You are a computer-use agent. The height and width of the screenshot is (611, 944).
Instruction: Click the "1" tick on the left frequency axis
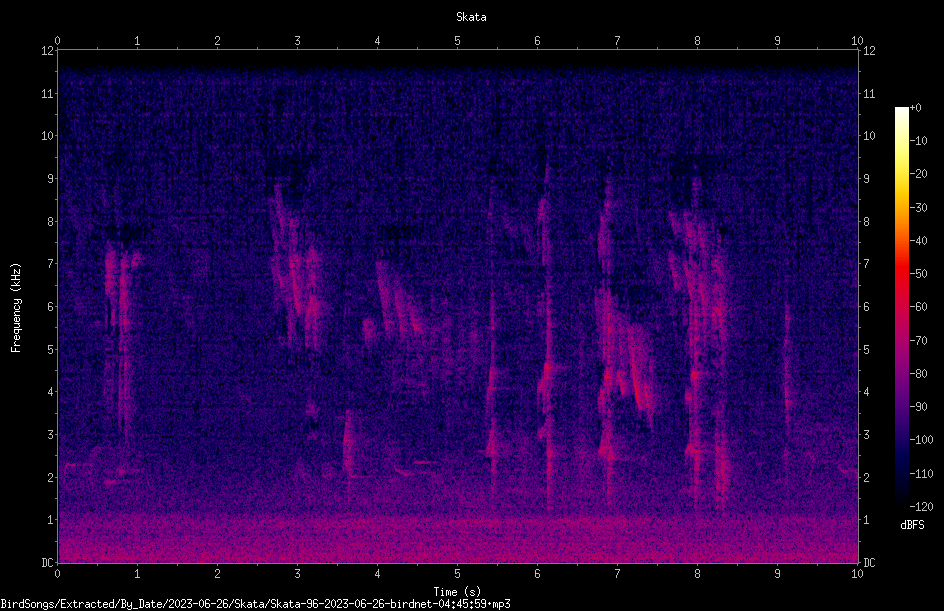point(50,520)
